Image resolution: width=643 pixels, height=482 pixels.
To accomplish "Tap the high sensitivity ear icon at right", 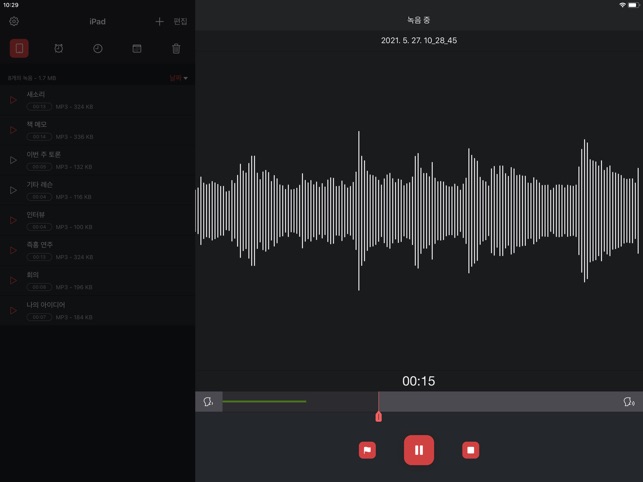I will point(628,402).
